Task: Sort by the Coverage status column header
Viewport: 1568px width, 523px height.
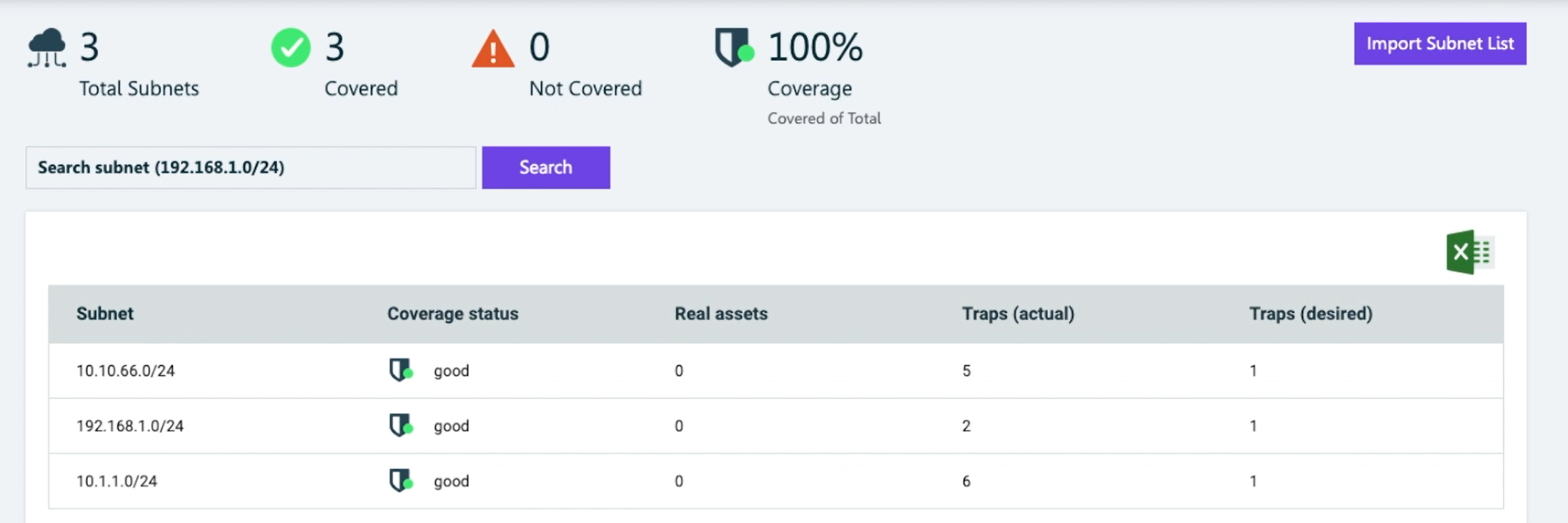Action: click(x=452, y=314)
